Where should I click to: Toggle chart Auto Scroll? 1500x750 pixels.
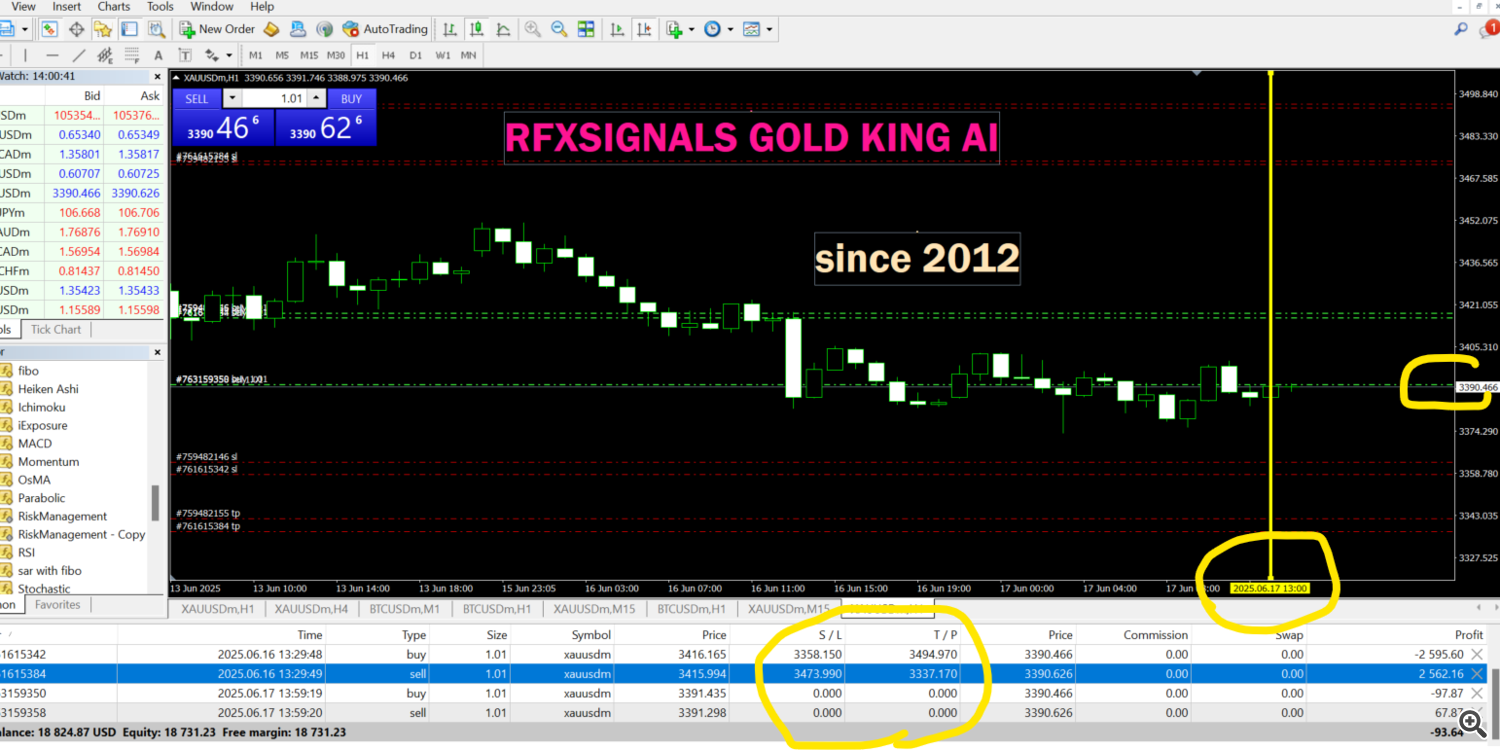point(617,29)
